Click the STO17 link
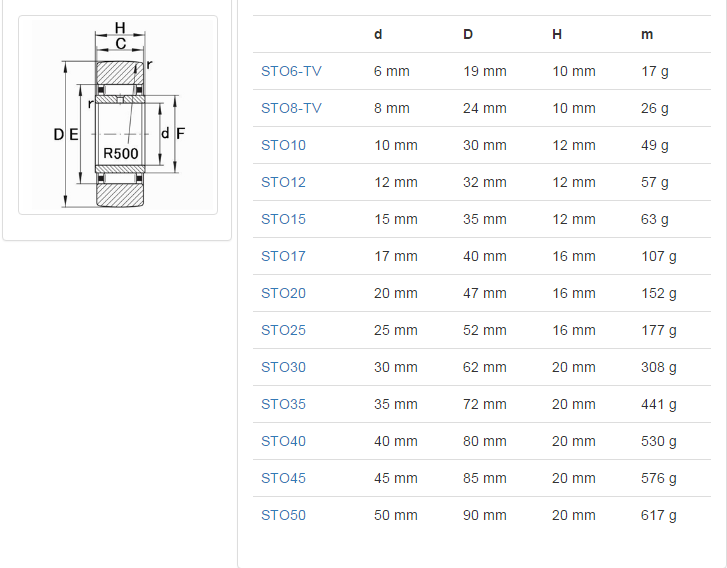727x568 pixels. click(x=283, y=256)
